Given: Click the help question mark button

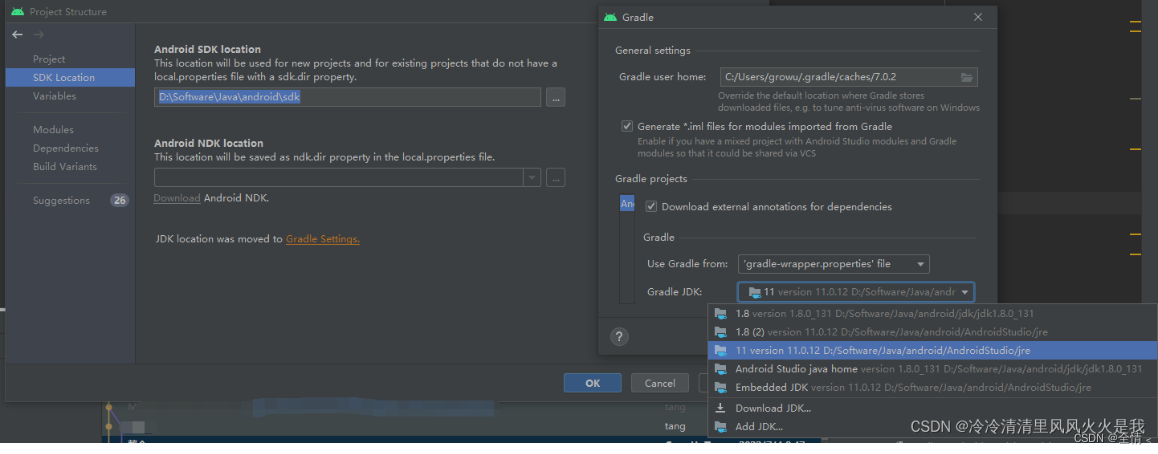Looking at the screenshot, I should [620, 336].
